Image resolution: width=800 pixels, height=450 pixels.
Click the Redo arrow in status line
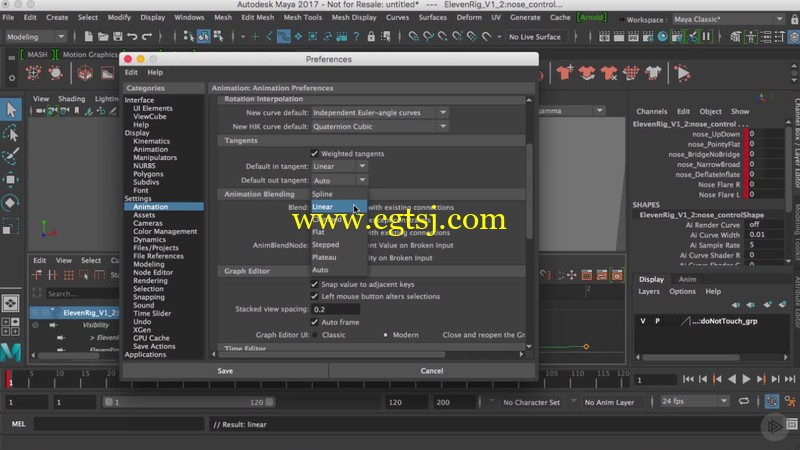(147, 37)
